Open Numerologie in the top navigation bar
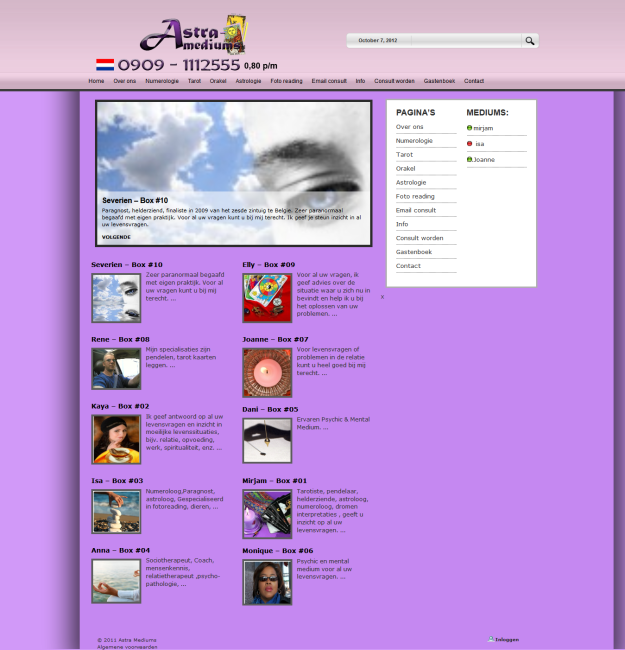 [162, 81]
